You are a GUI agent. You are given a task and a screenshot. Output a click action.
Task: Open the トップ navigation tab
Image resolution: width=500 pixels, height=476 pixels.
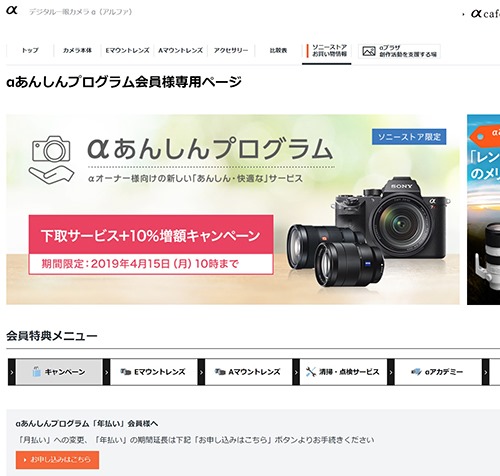click(30, 50)
